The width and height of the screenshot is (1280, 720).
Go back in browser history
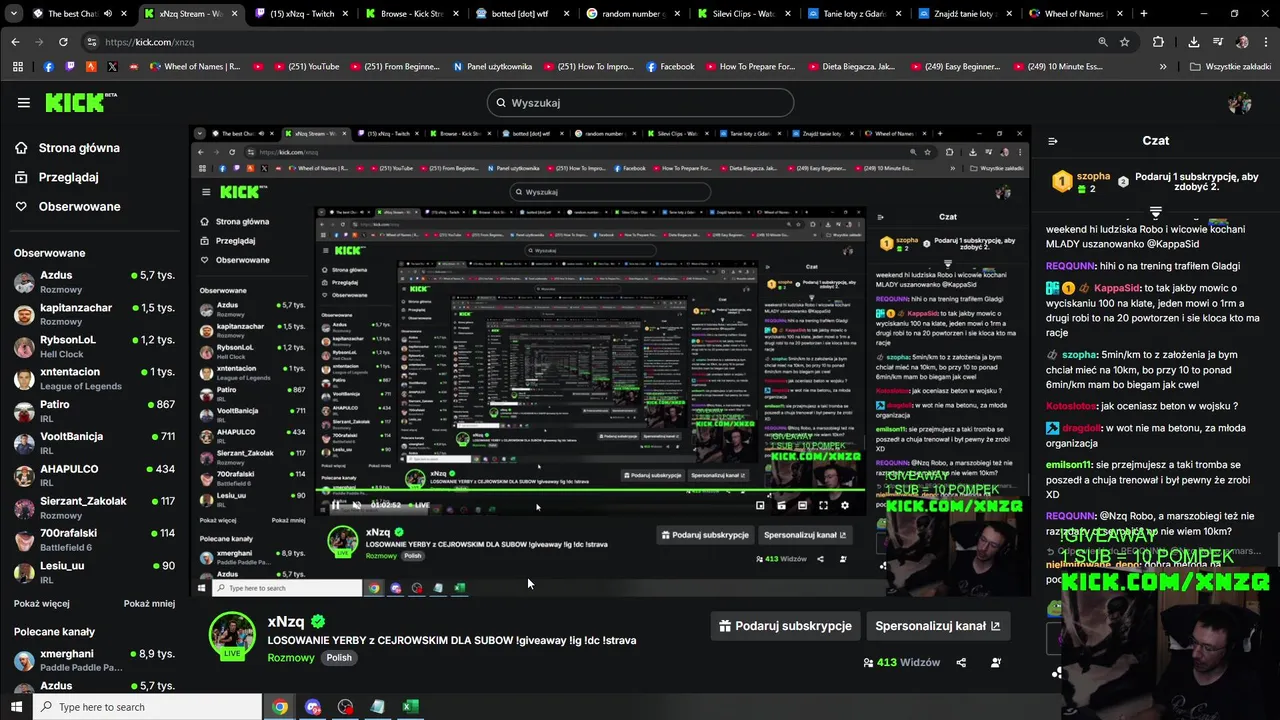point(15,42)
